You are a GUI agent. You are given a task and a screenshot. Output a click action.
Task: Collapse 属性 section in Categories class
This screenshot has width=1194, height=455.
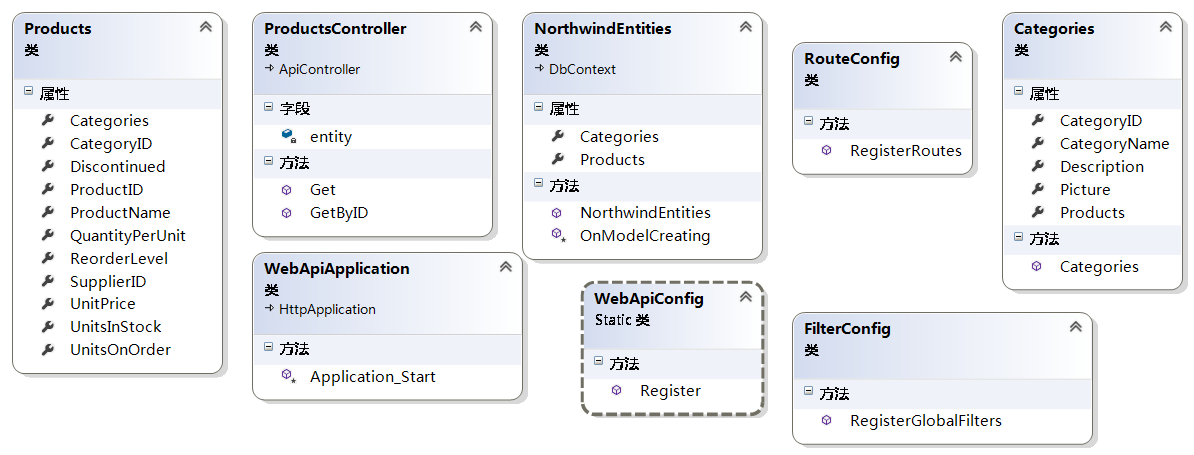pyautogui.click(x=1018, y=91)
